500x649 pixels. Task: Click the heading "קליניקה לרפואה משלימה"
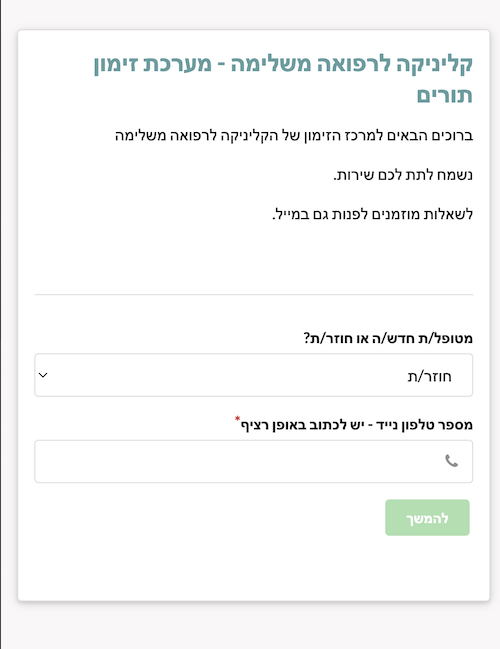(x=351, y=65)
